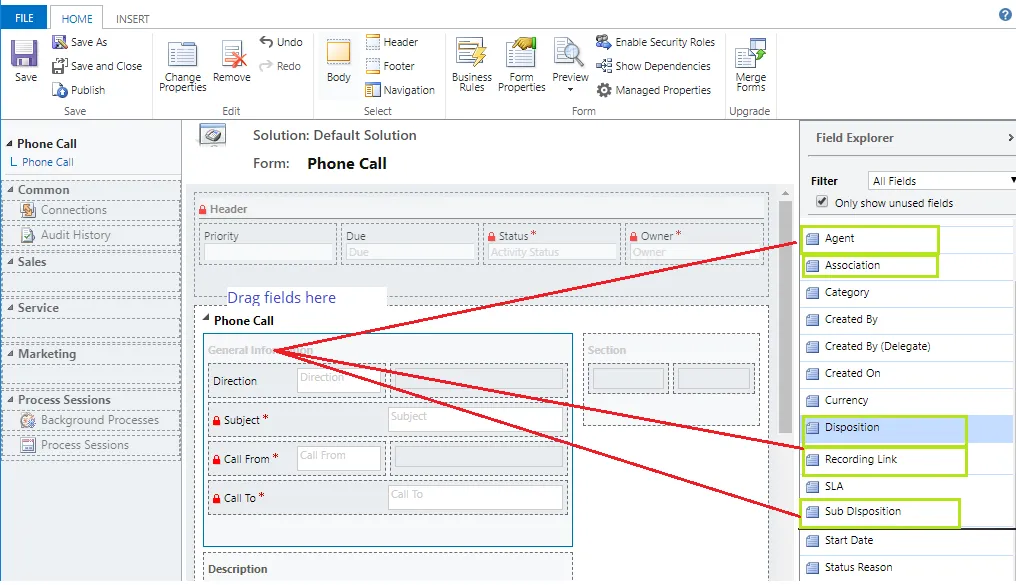Open Managed Properties

[653, 90]
